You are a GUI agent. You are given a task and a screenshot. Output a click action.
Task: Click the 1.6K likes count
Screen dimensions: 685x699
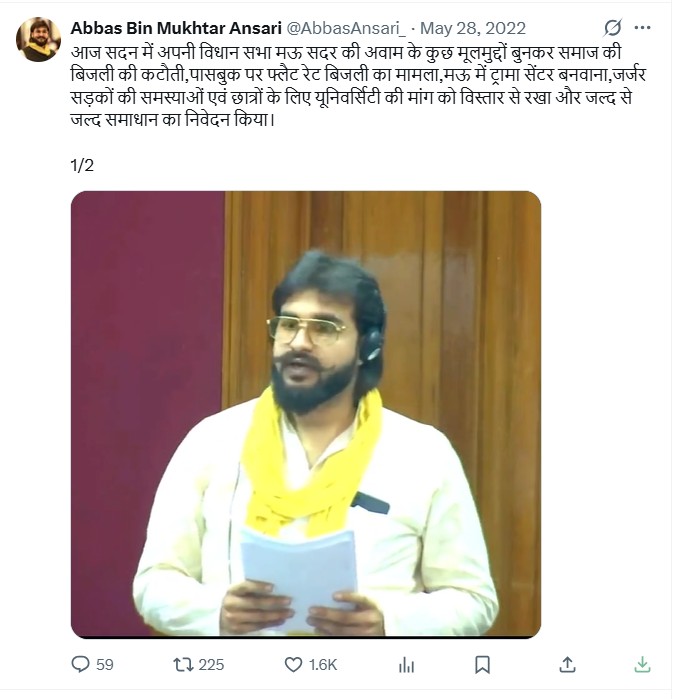click(323, 665)
